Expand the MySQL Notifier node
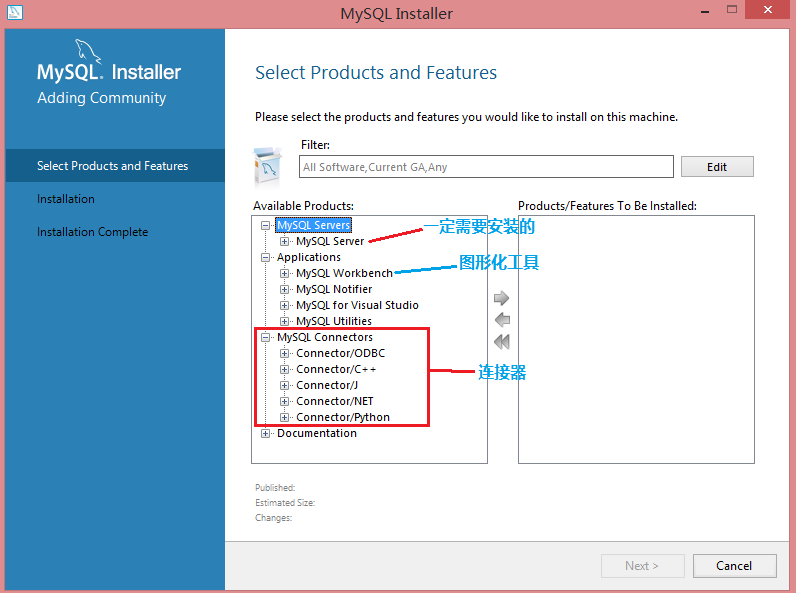Viewport: 796px width, 593px height. click(x=284, y=289)
